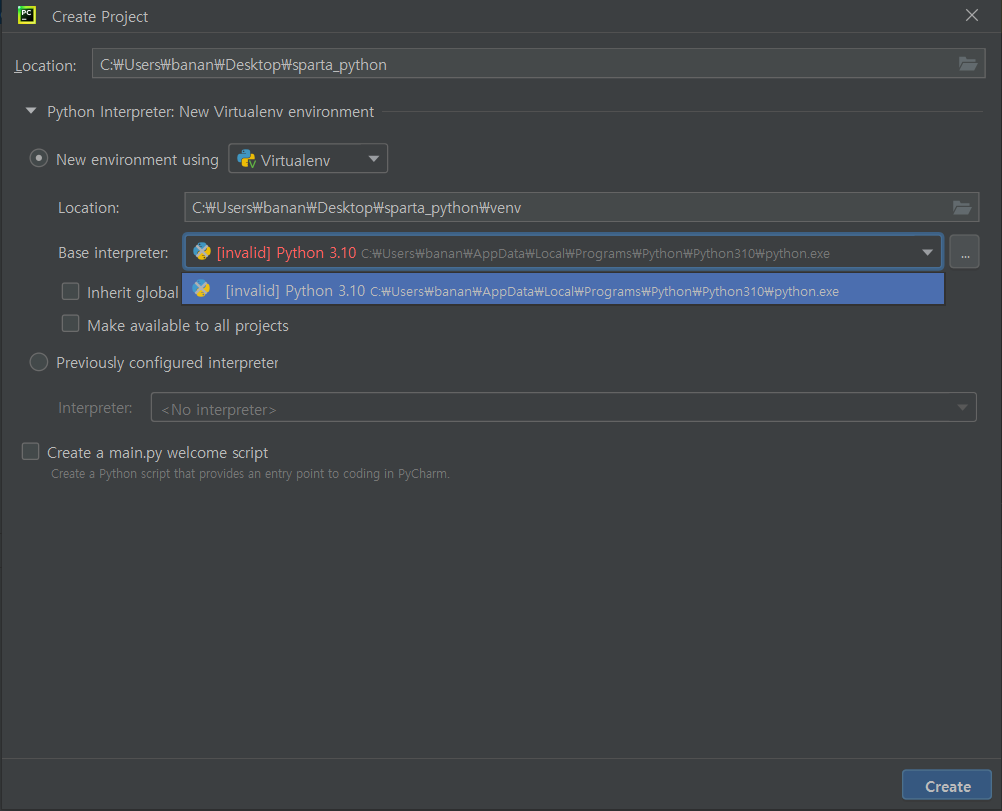The image size is (1002, 811).
Task: Enable Inherit global site-packages checkbox
Action: click(70, 291)
